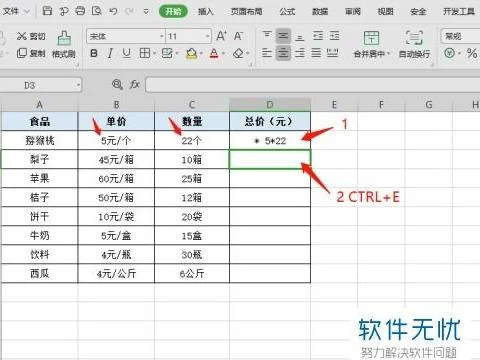Toggle the highlighted Middle Align button

coord(283,36)
